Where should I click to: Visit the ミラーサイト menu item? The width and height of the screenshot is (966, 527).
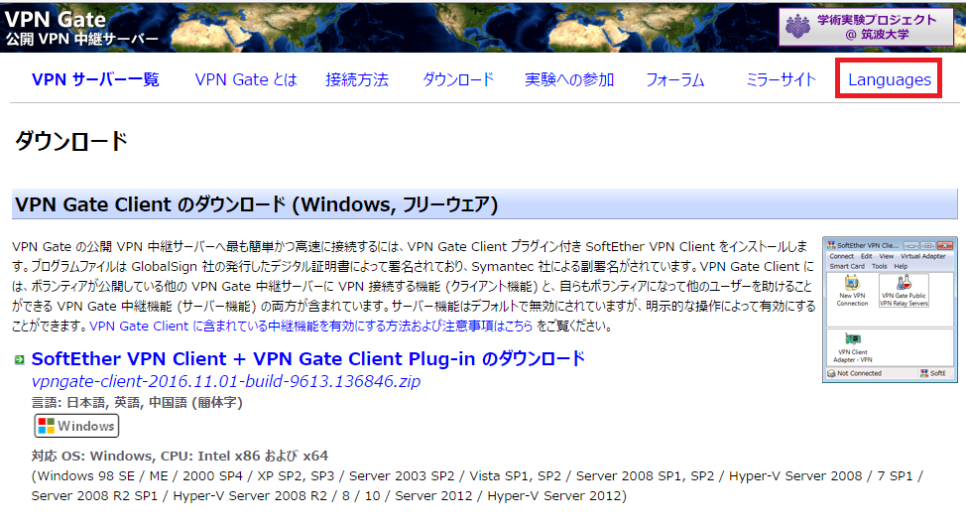pos(781,80)
